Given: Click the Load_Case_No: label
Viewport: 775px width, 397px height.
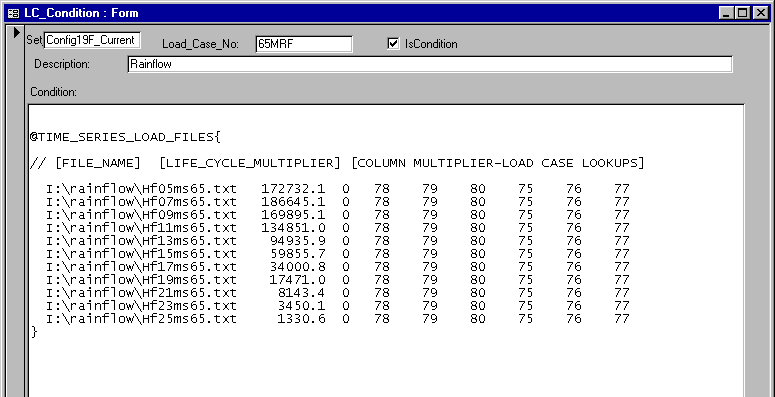Looking at the screenshot, I should pos(200,44).
